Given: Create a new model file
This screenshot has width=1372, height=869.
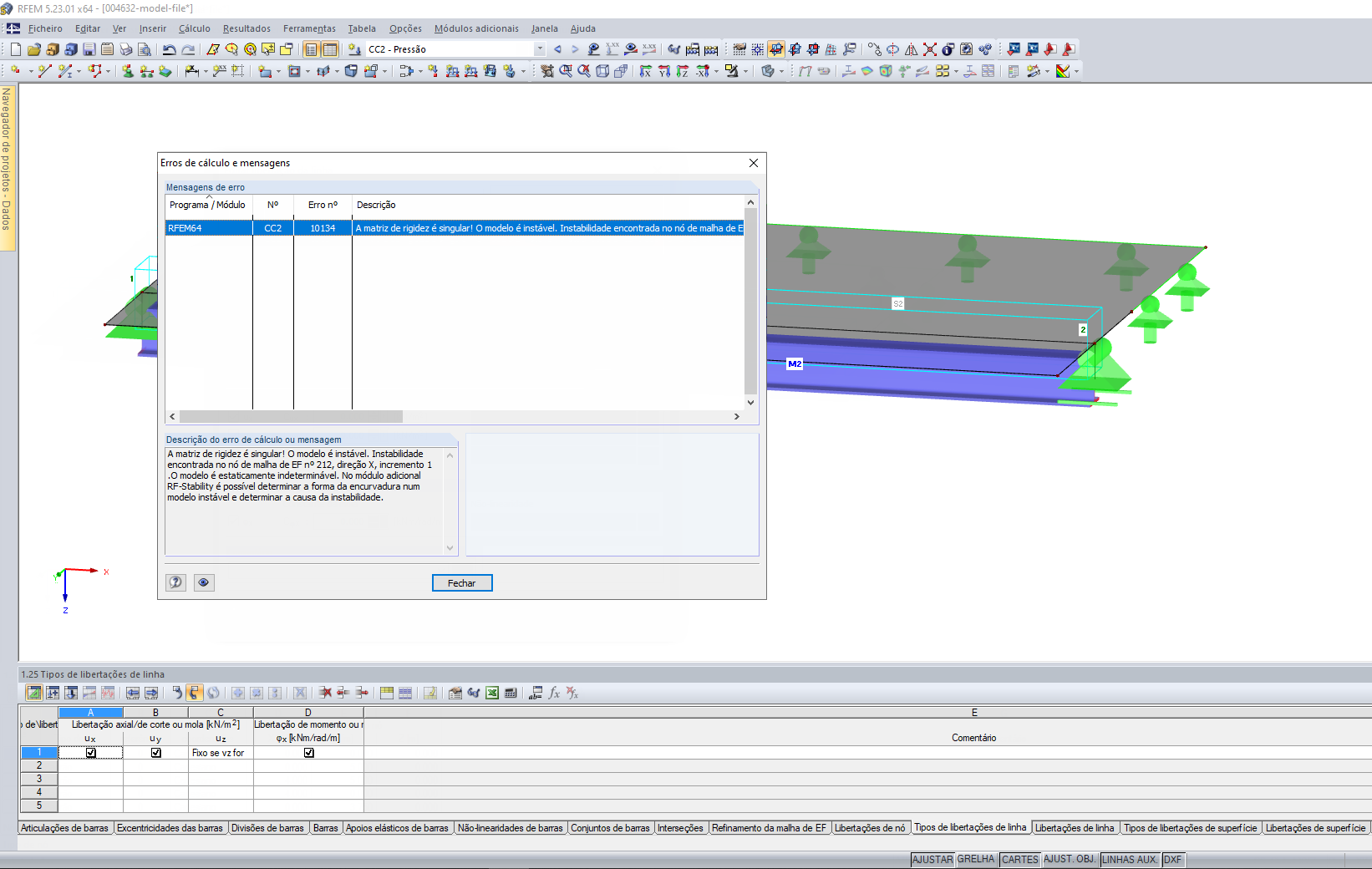Looking at the screenshot, I should pyautogui.click(x=16, y=49).
